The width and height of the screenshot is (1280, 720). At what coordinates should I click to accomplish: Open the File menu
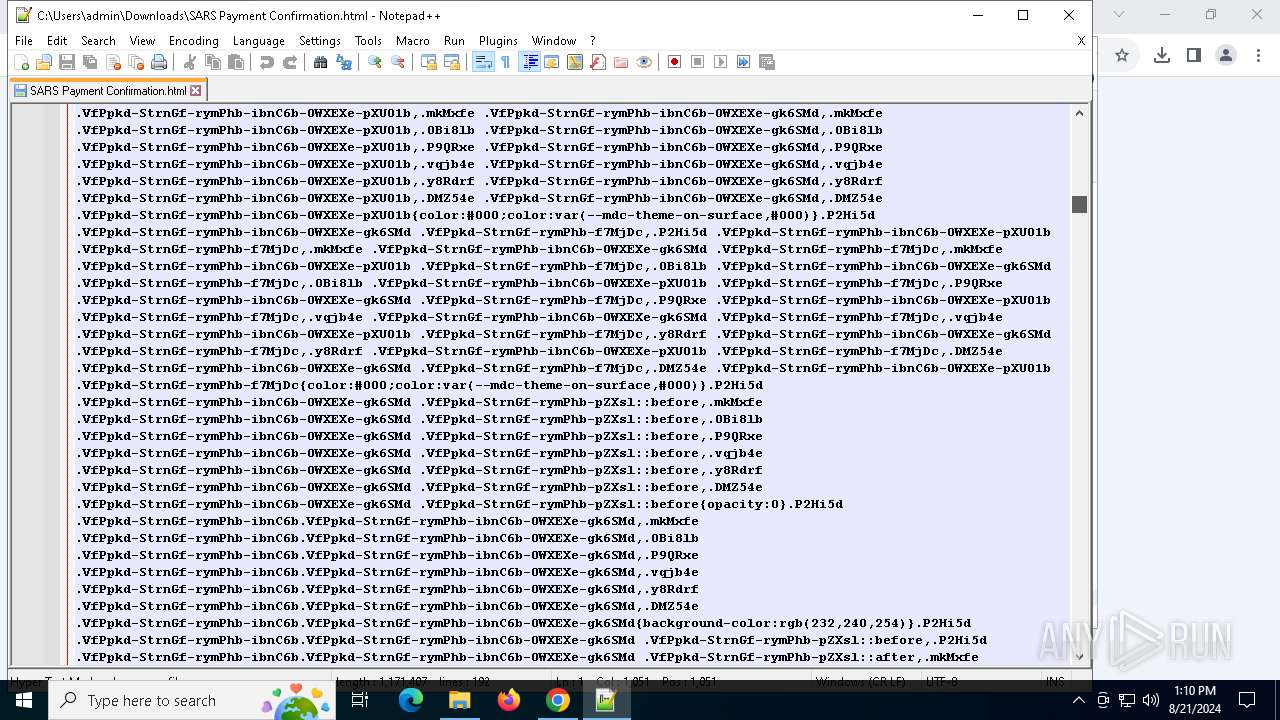pyautogui.click(x=24, y=41)
